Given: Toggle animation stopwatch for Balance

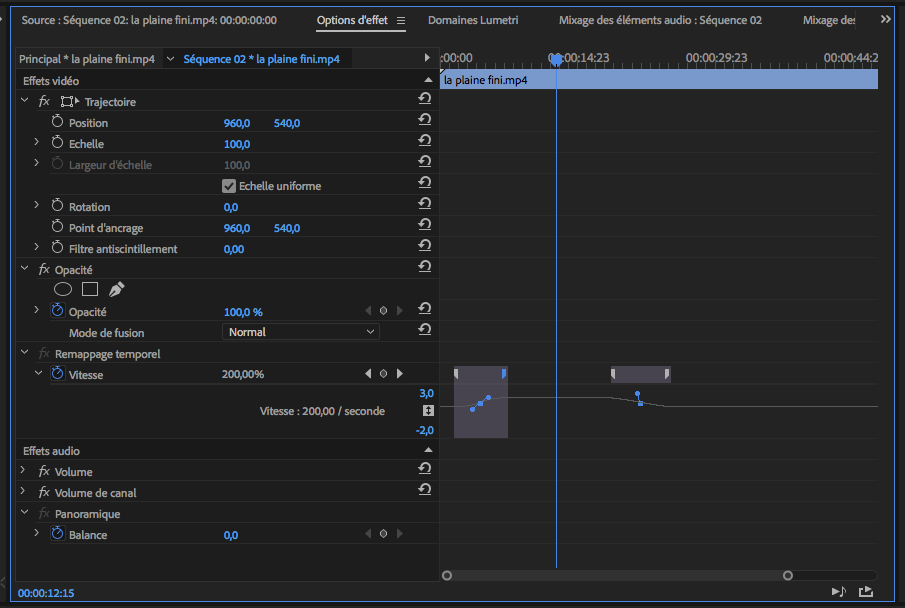Looking at the screenshot, I should pos(57,533).
